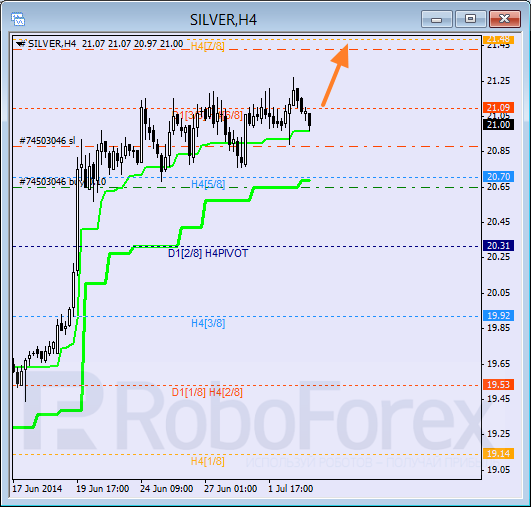The width and height of the screenshot is (531, 507).
Task: Click the 17 Jun 2014 date label
Action: click(37, 489)
